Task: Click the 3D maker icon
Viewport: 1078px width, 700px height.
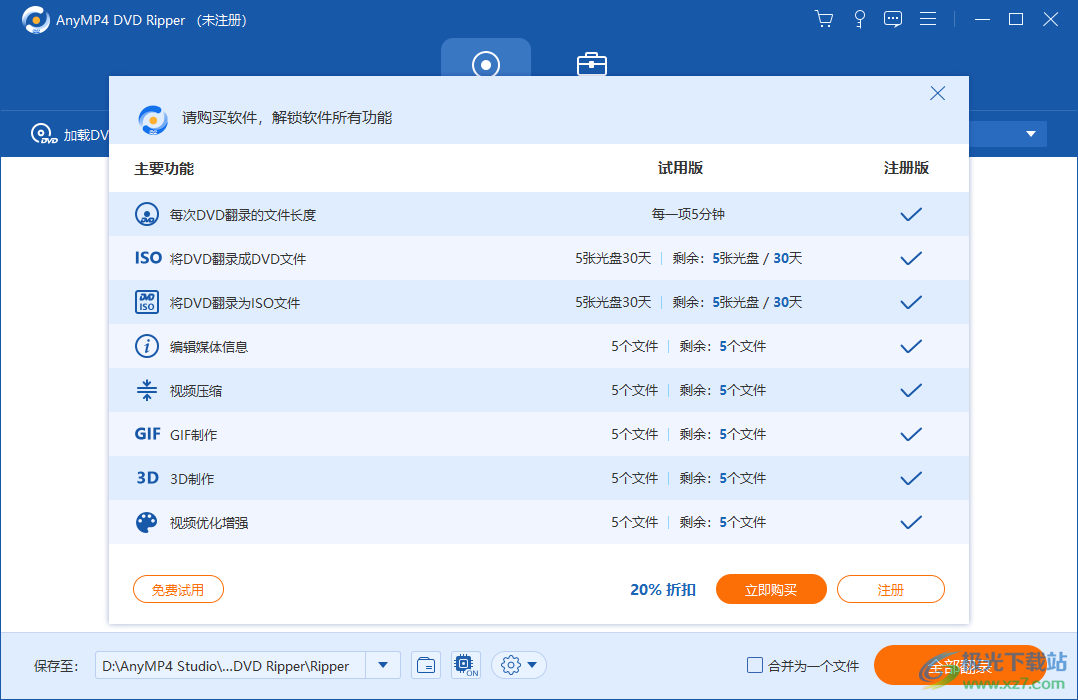Action: point(147,478)
